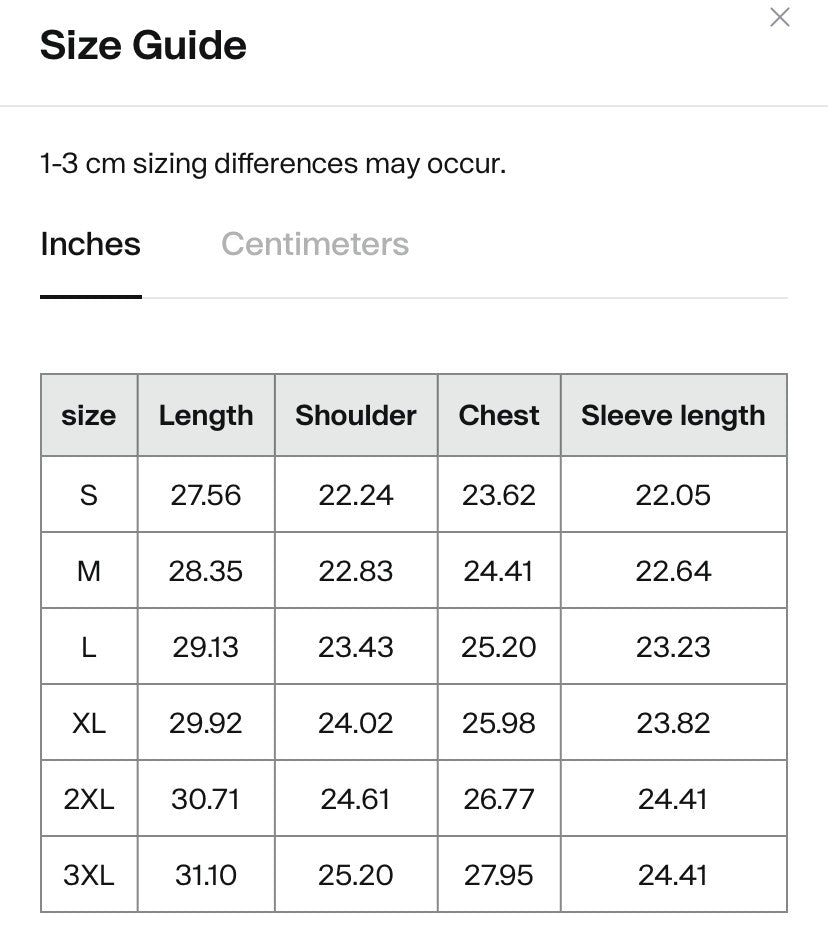Select the M size row label
Image resolution: width=828 pixels, height=951 pixels.
pos(89,571)
